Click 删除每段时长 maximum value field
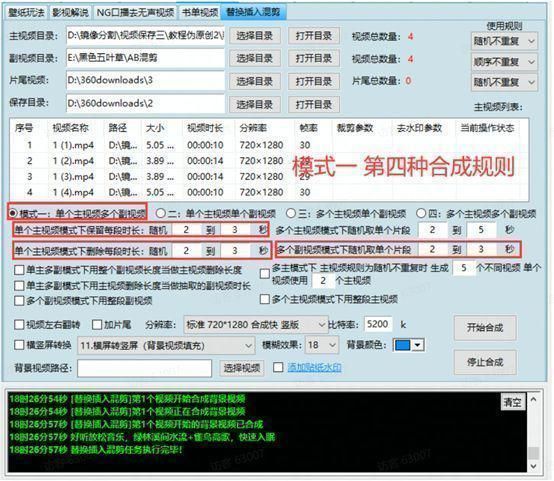This screenshot has width=554, height=481. (235, 251)
